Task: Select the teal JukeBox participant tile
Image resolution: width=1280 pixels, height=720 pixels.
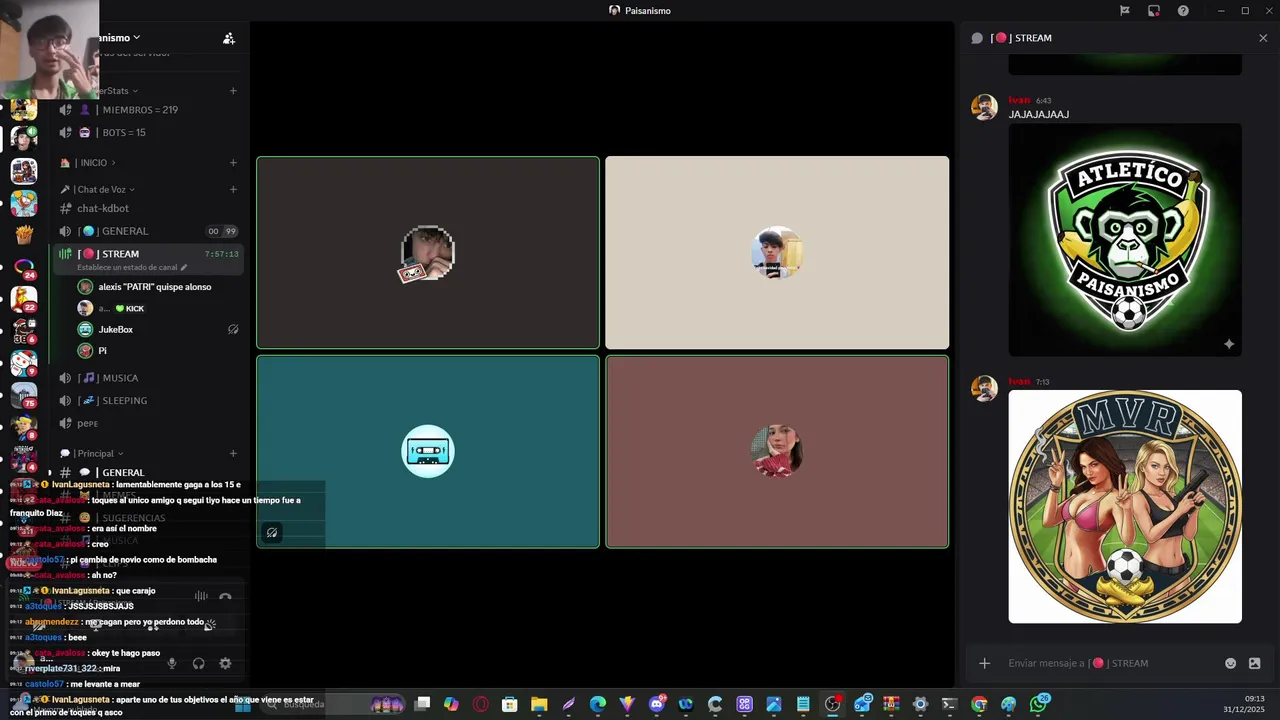Action: 428,452
